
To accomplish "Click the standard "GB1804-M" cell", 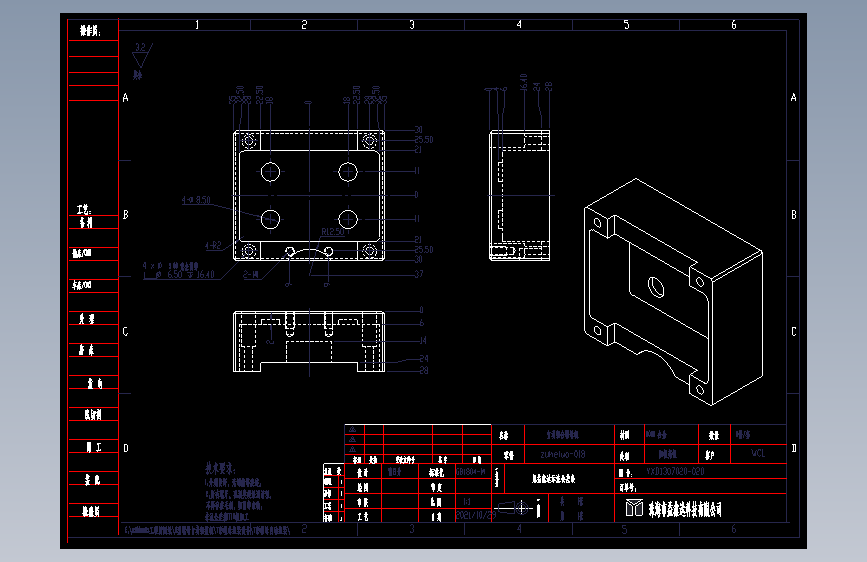I will 471,472.
